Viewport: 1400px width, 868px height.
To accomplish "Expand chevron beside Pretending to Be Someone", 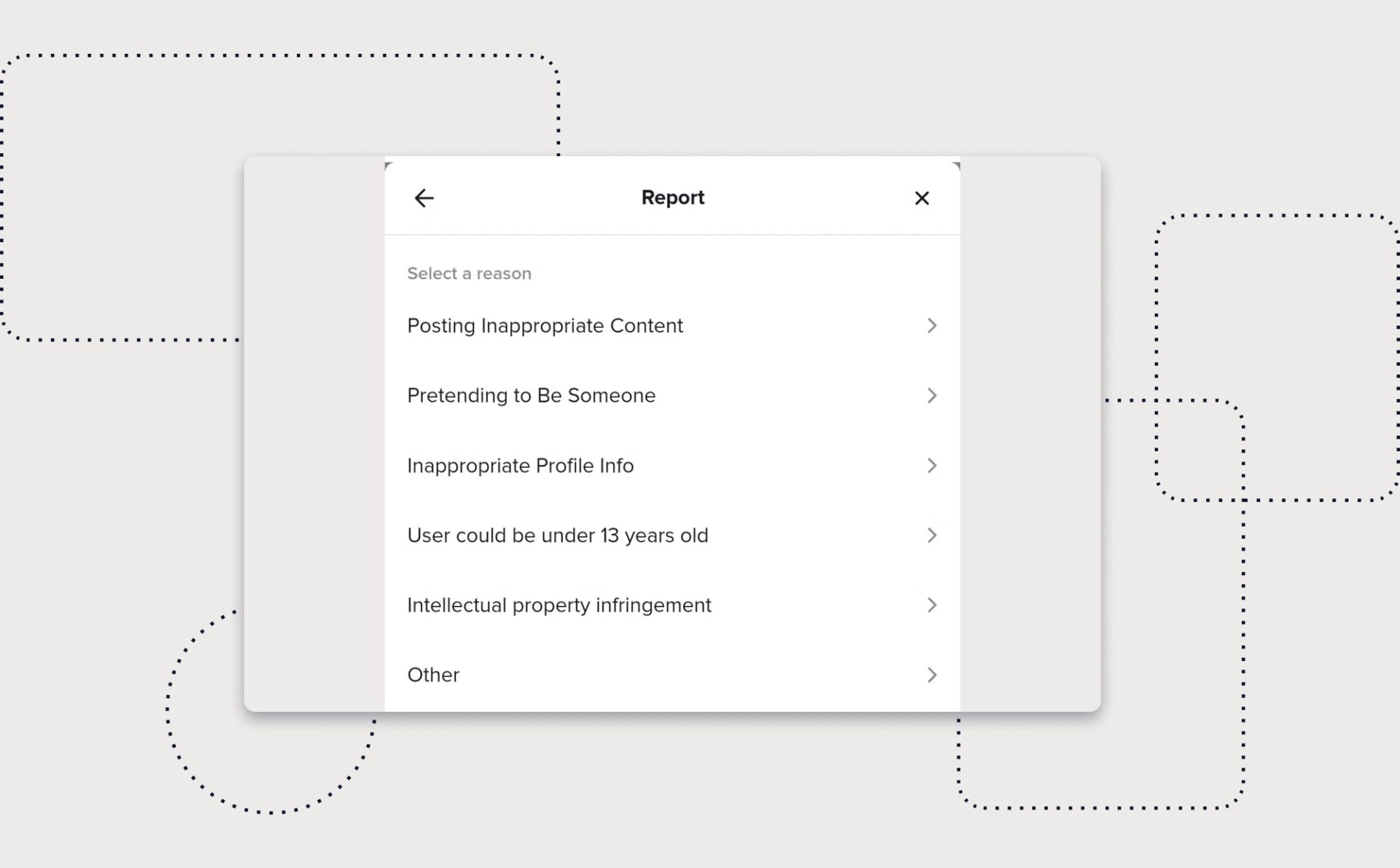I will [x=932, y=396].
